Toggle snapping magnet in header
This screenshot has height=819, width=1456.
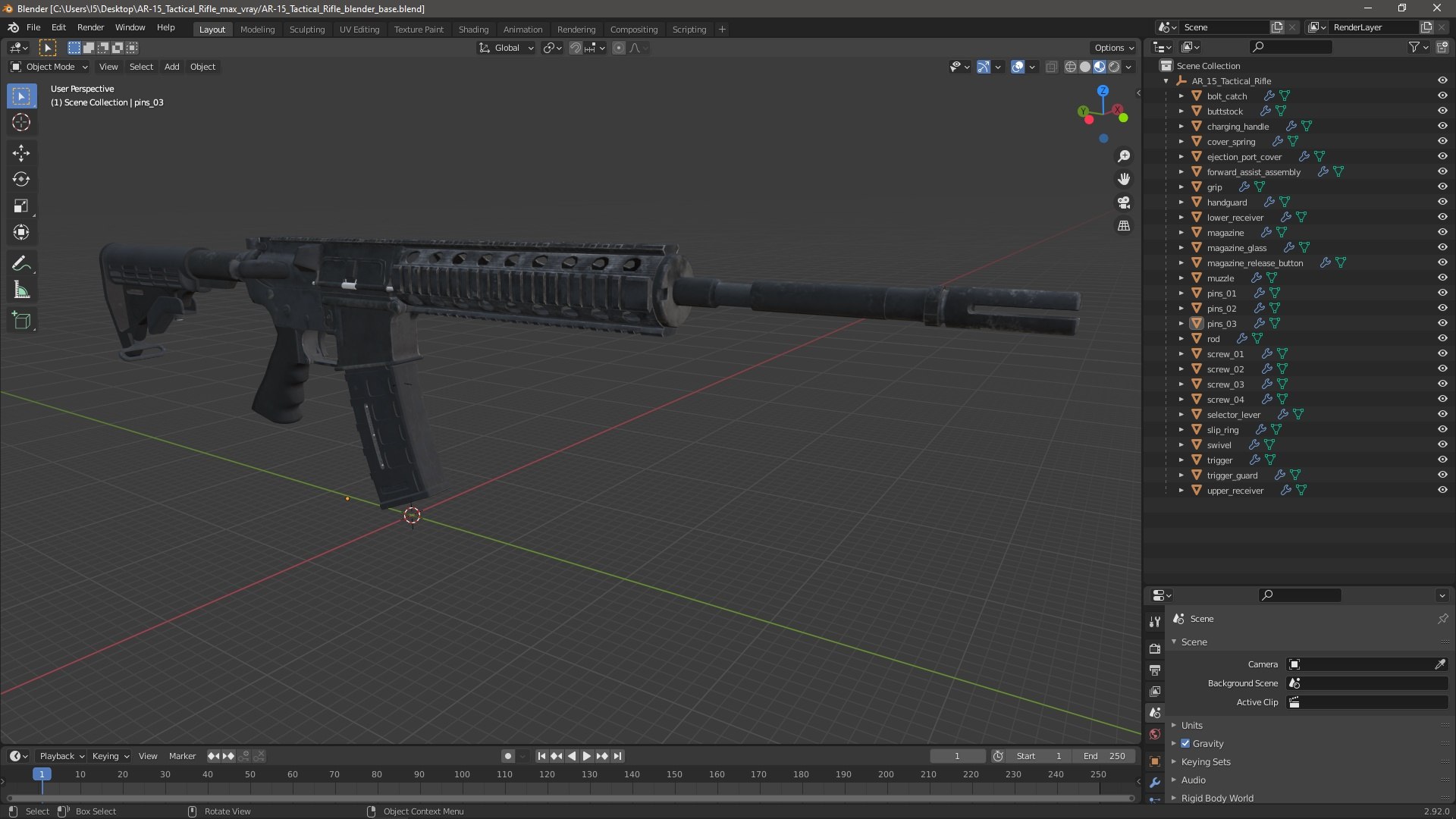(x=576, y=48)
